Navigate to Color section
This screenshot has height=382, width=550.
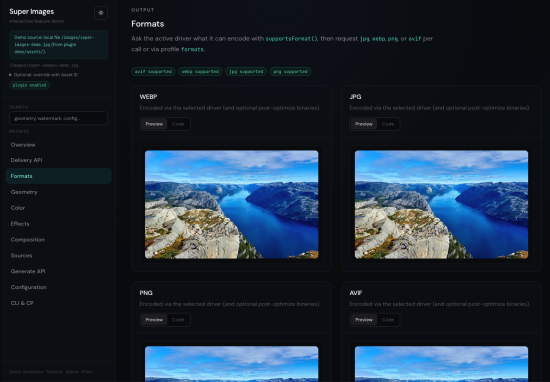click(59, 208)
